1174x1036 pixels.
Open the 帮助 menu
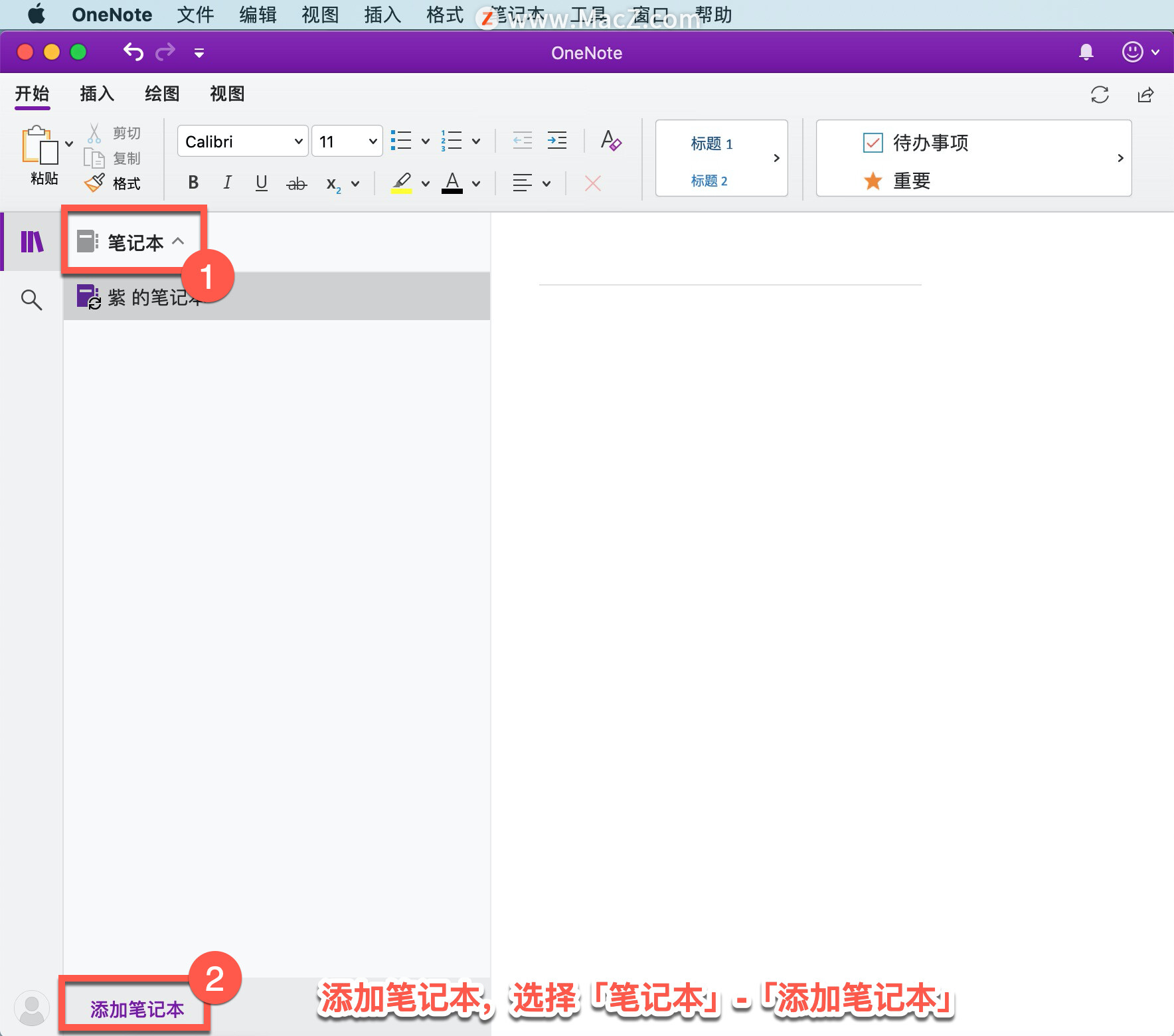click(x=713, y=15)
